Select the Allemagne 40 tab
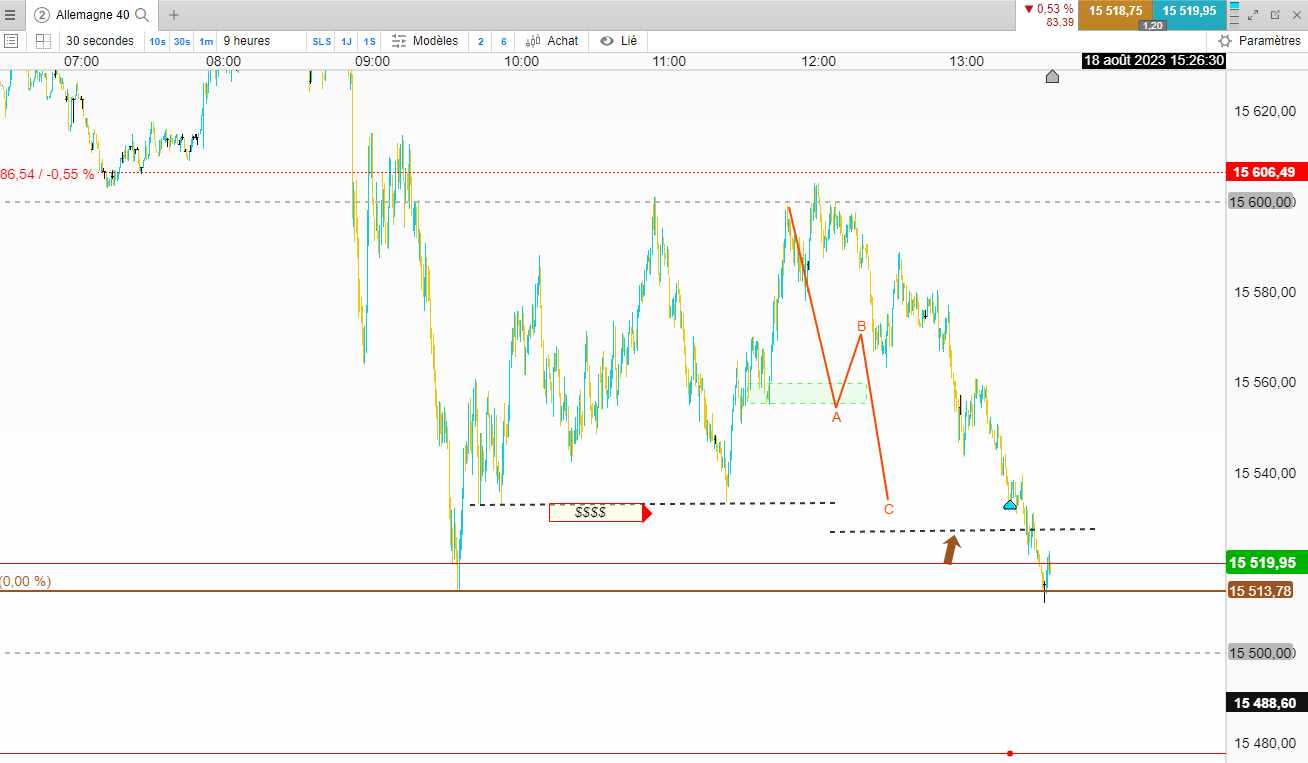Image resolution: width=1308 pixels, height=763 pixels. pos(90,15)
